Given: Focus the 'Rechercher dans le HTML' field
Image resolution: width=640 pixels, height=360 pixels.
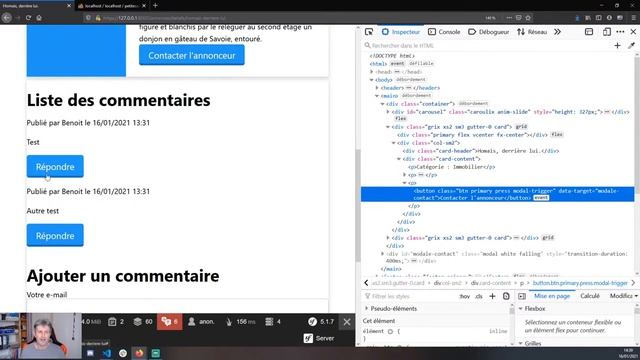Looking at the screenshot, I should coord(486,45).
